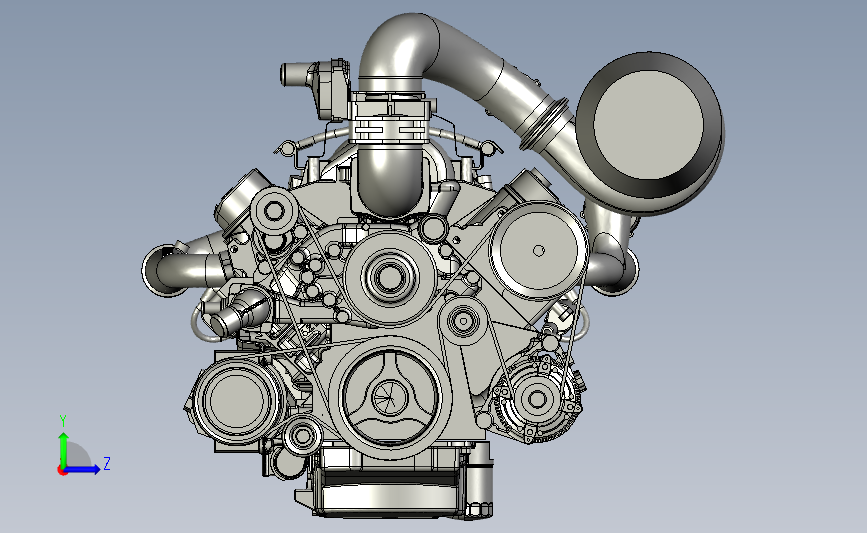
Task: Select the big compressor pulley at lower left
Action: (237, 400)
